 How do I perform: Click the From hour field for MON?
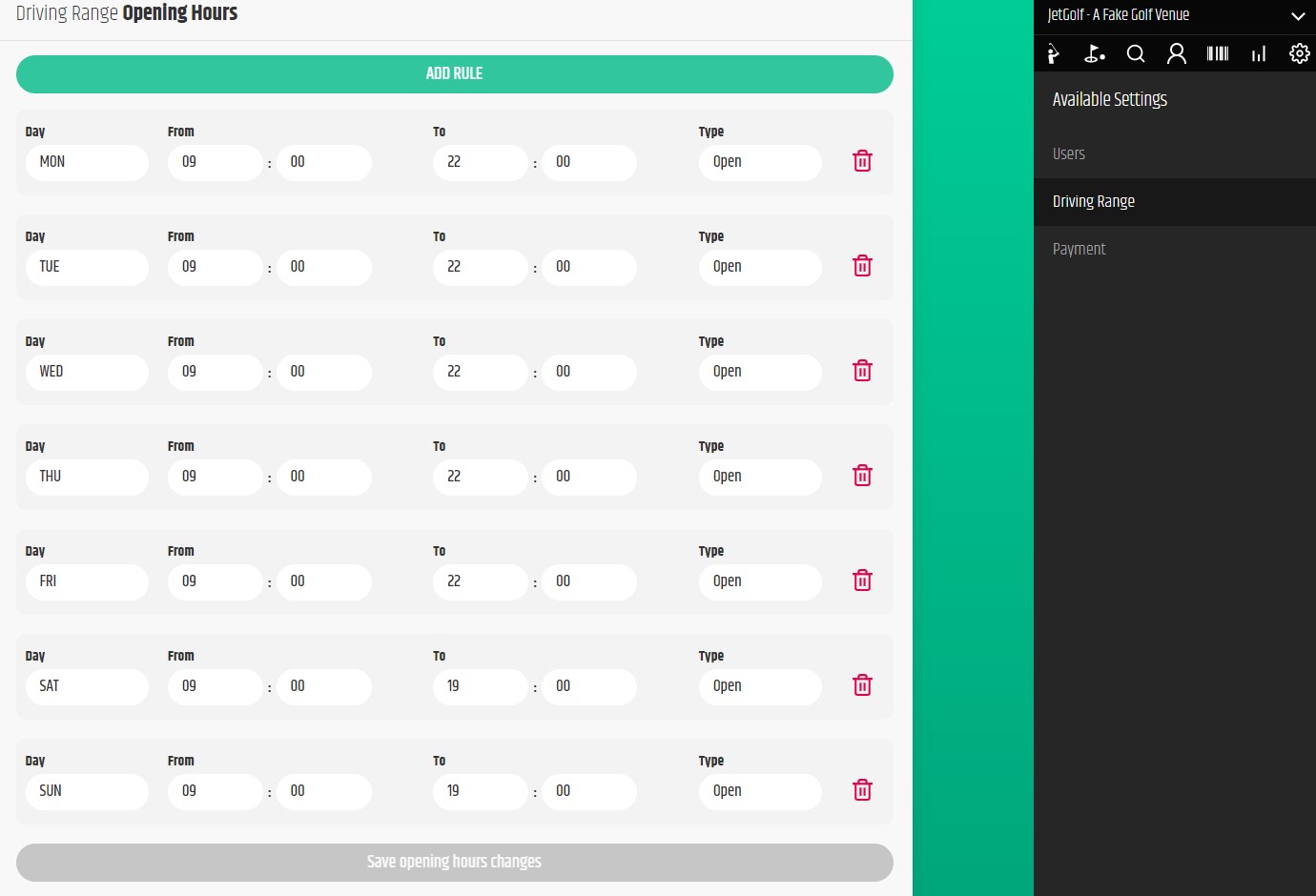(215, 162)
